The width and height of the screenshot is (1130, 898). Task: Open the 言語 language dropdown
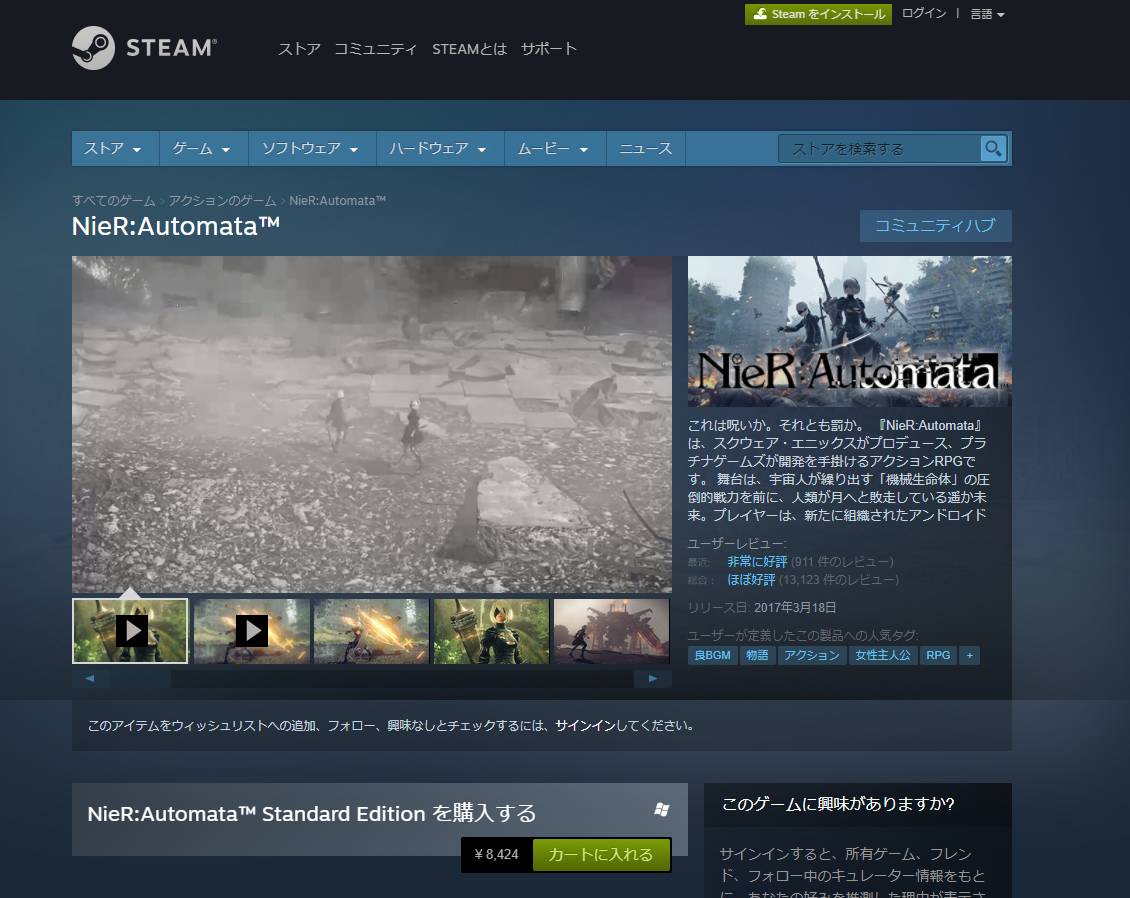pyautogui.click(x=987, y=14)
